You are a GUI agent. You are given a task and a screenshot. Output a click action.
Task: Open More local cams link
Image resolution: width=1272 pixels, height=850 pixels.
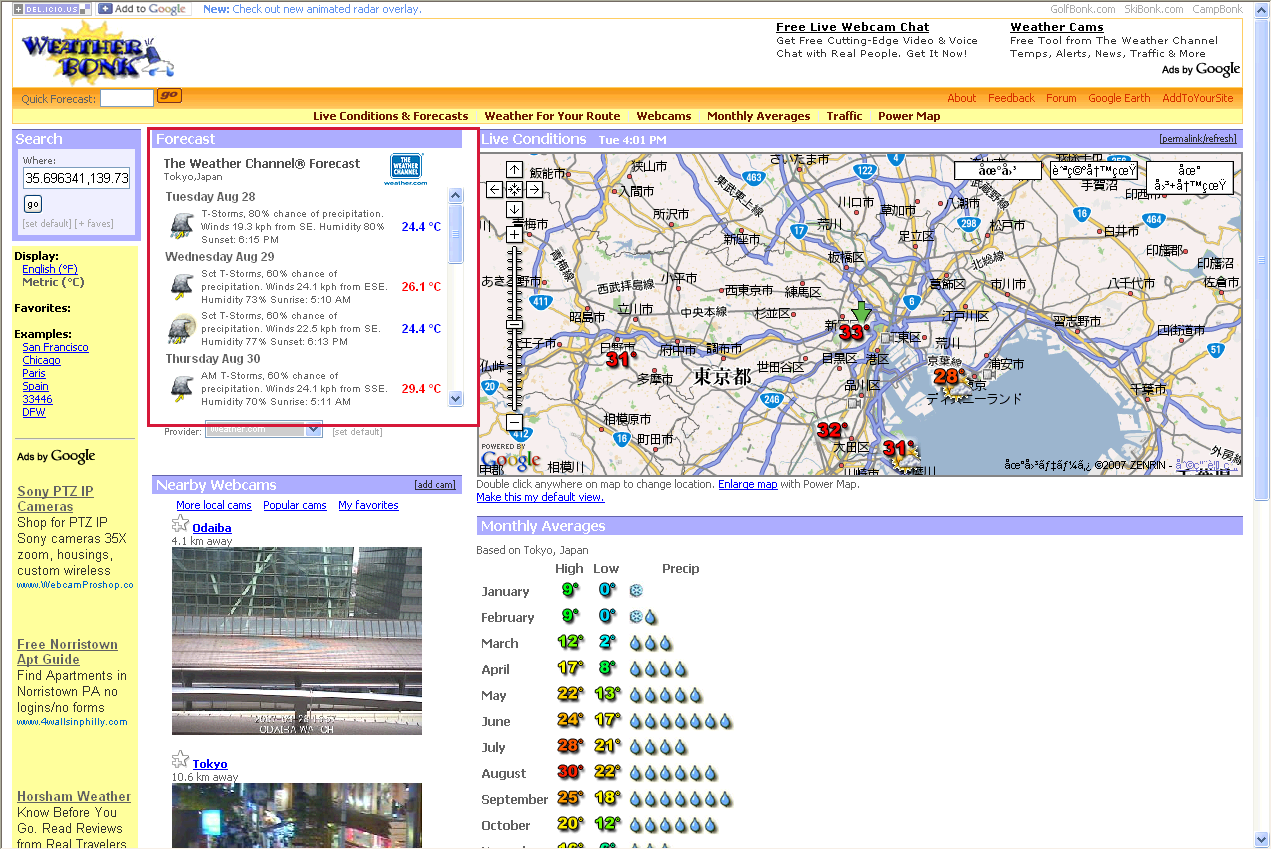pyautogui.click(x=214, y=505)
